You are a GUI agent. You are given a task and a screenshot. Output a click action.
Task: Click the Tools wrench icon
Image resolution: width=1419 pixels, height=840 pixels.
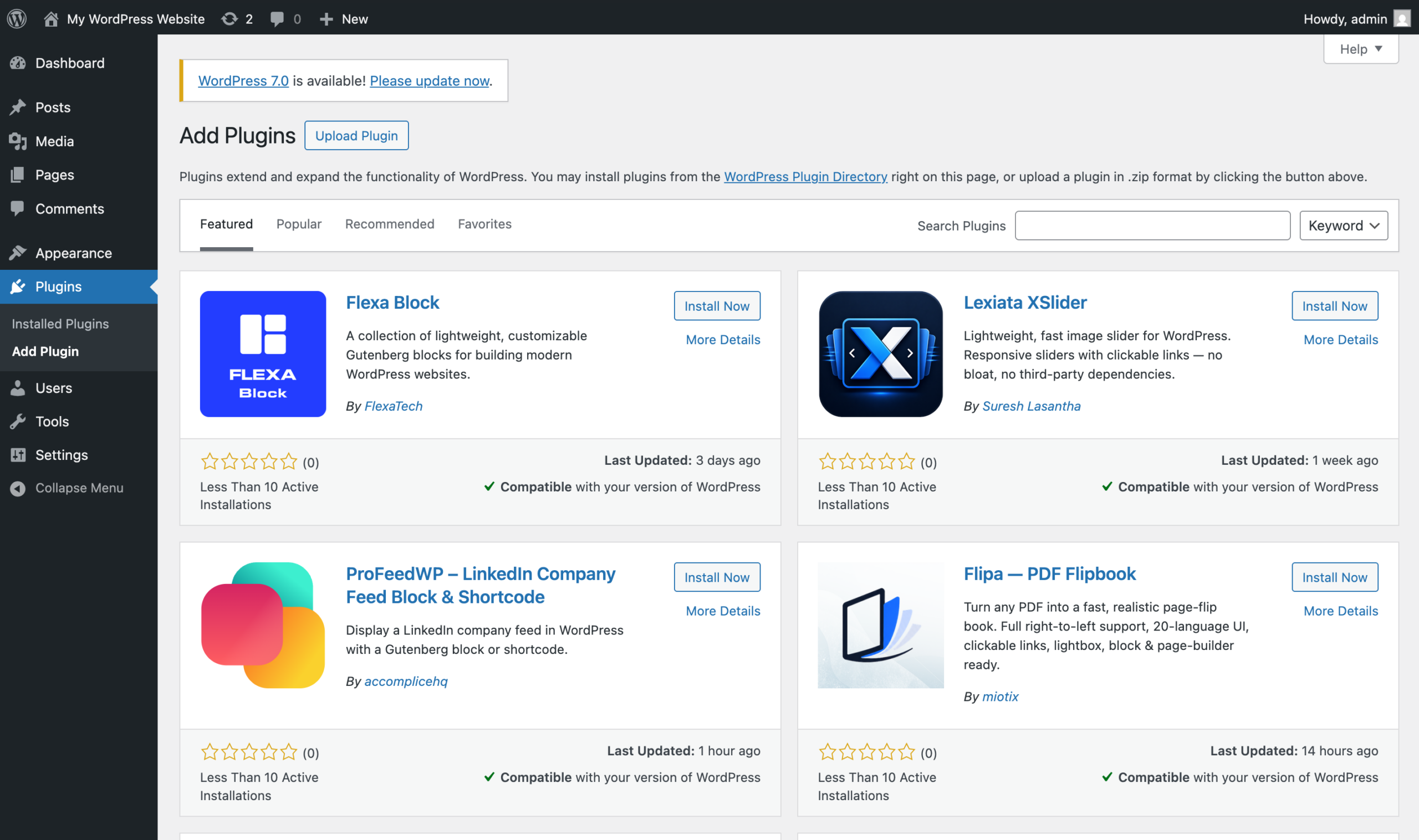pyautogui.click(x=18, y=421)
